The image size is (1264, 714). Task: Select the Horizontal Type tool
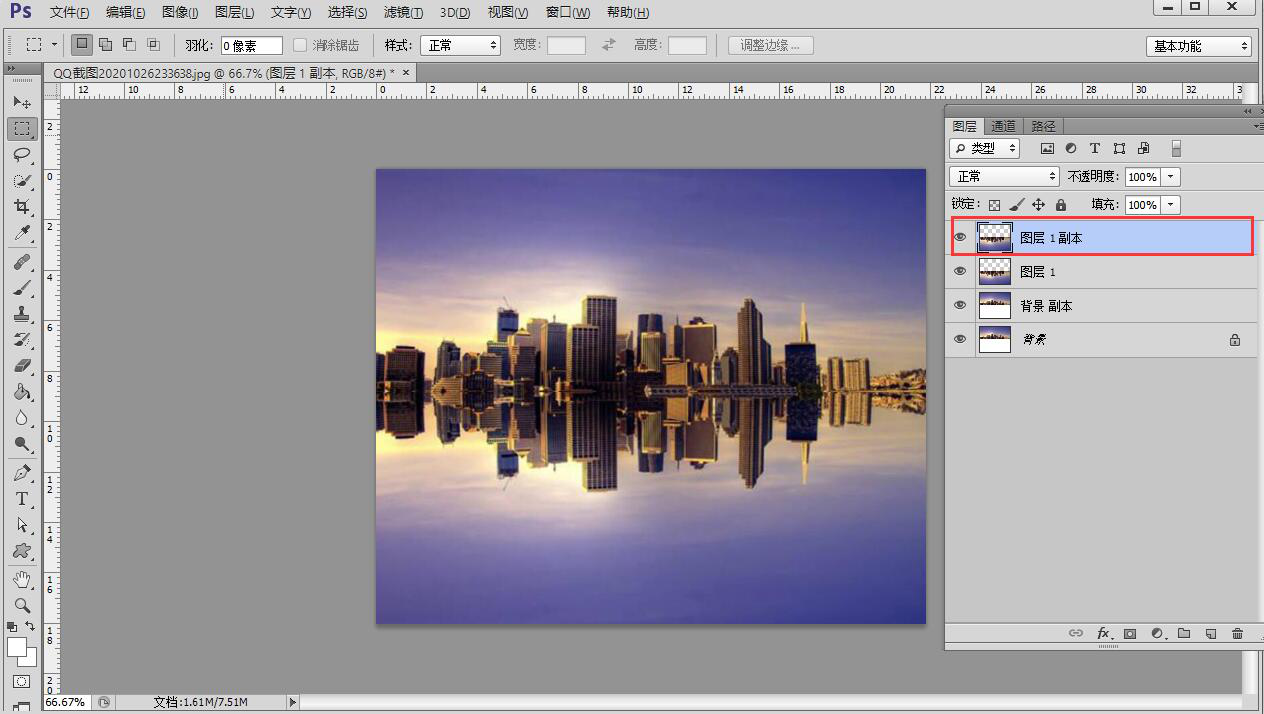pos(22,499)
